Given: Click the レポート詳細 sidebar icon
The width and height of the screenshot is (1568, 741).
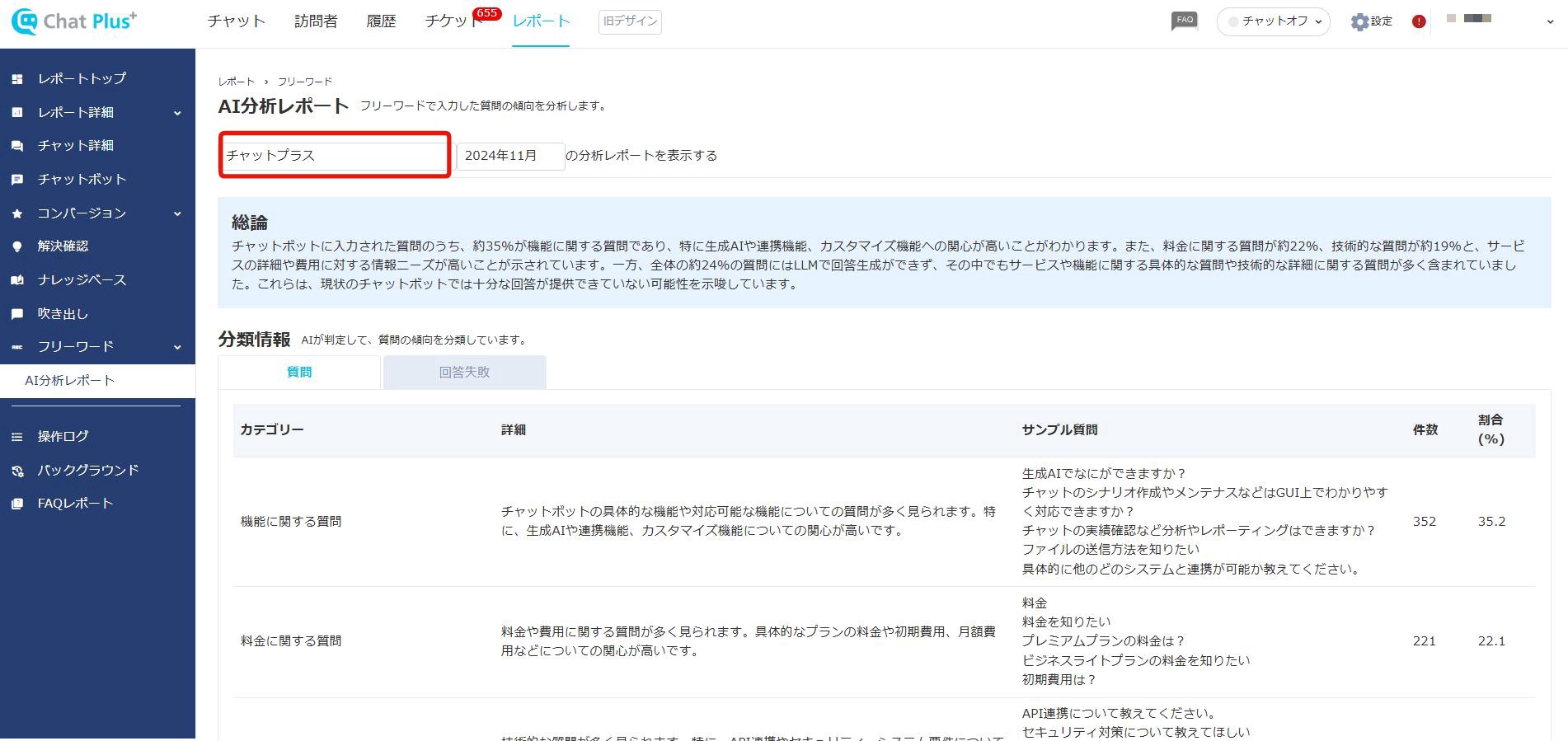Looking at the screenshot, I should [x=16, y=112].
